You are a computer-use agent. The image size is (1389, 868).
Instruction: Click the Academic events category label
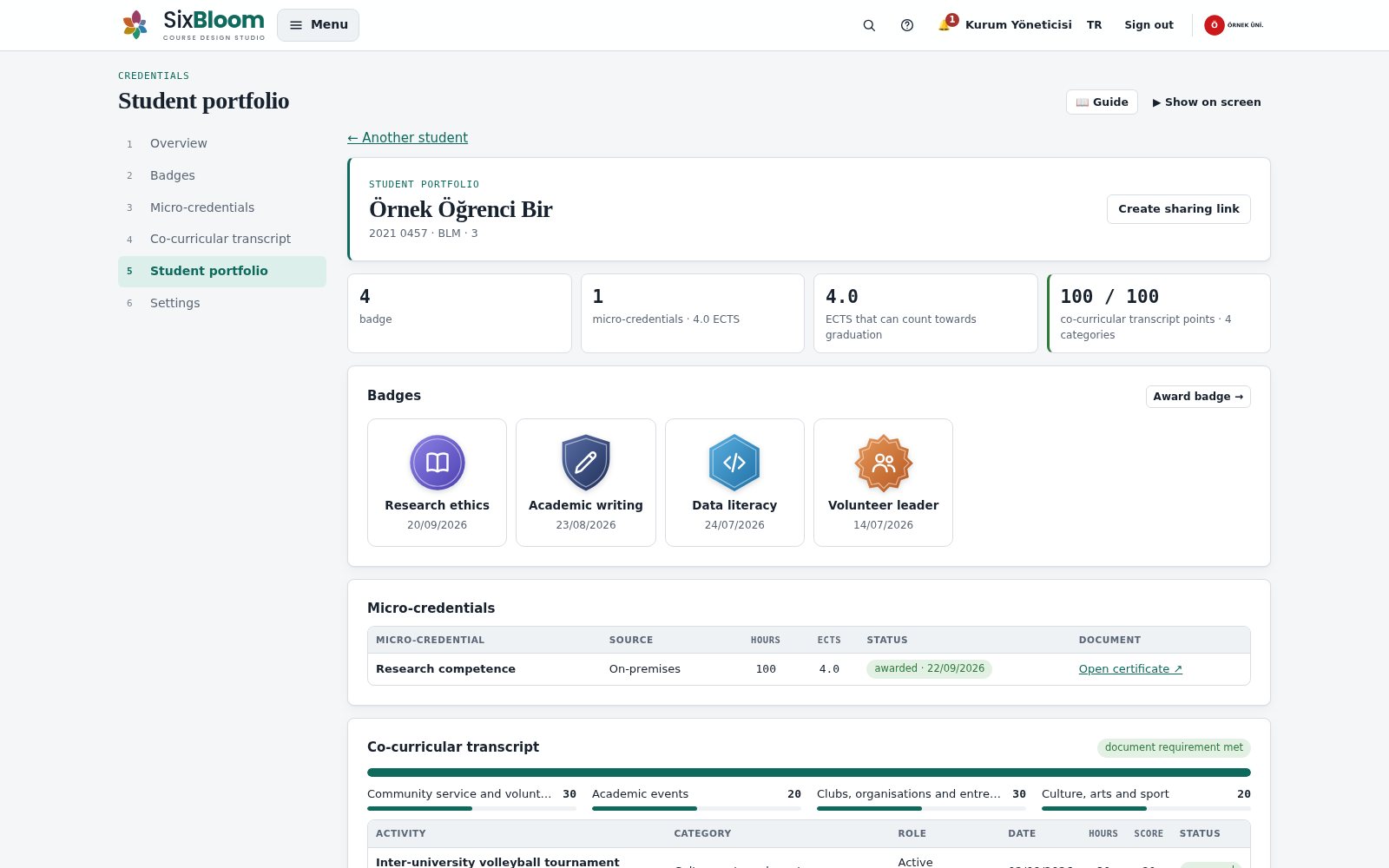point(640,793)
